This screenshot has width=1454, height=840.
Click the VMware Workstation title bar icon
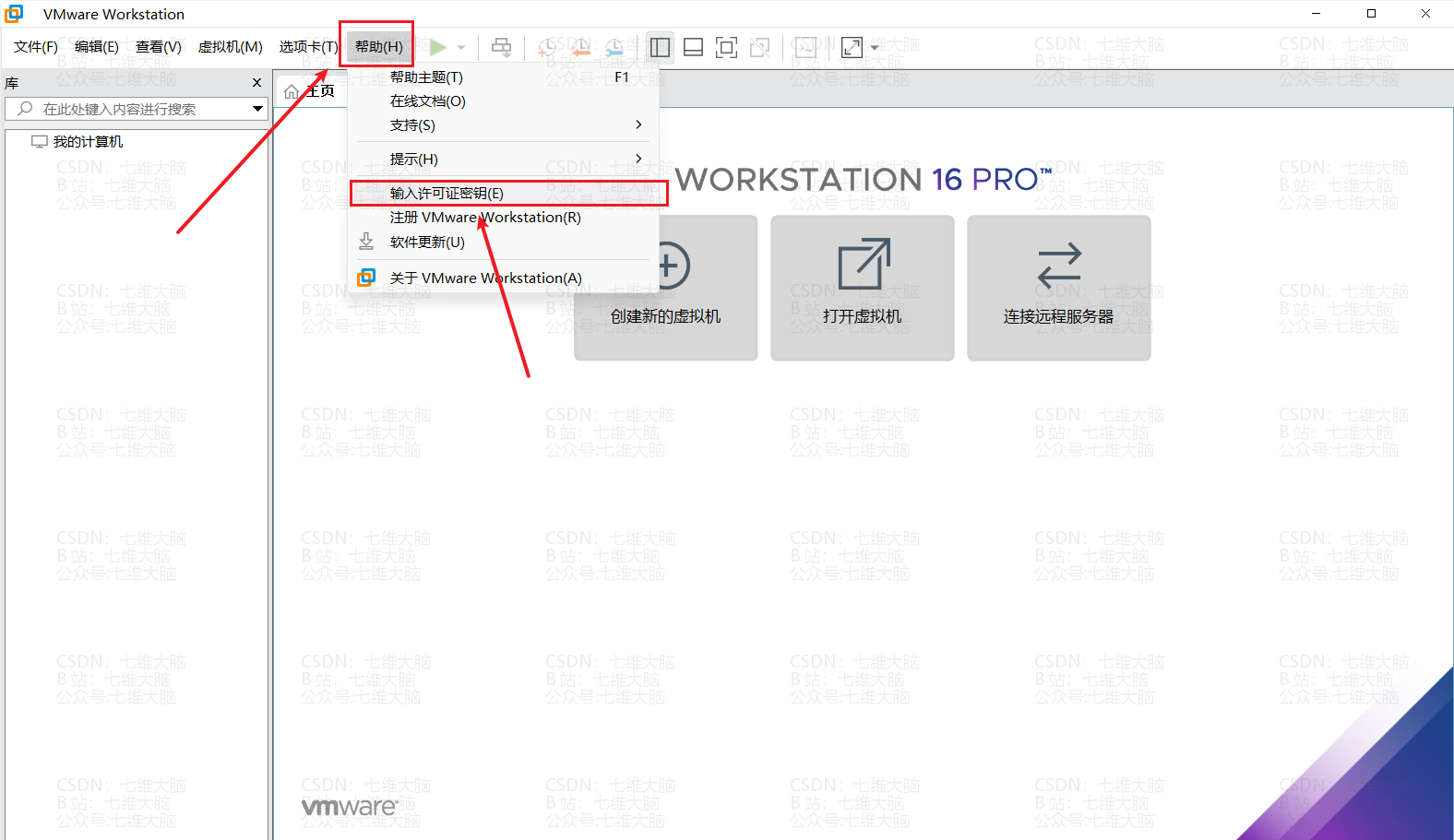[14, 14]
